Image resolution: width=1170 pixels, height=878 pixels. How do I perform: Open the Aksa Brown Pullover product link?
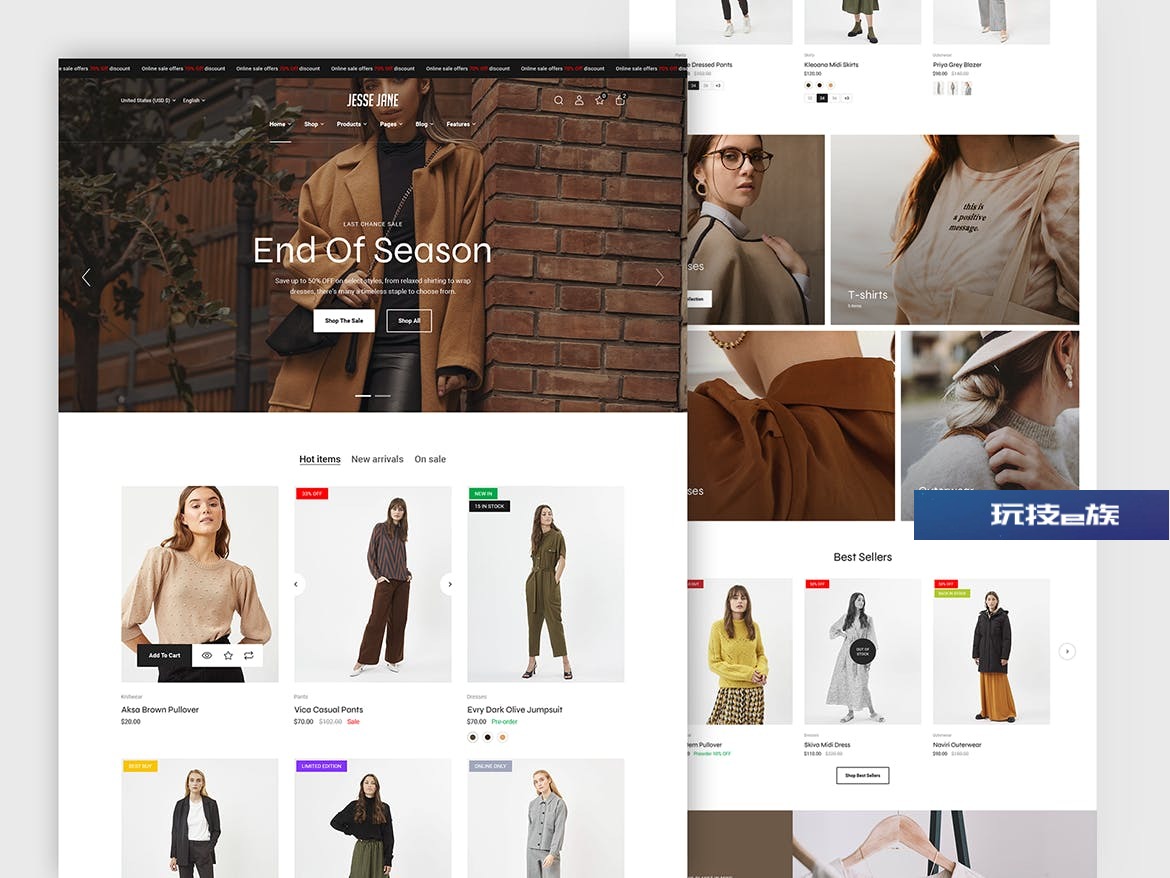point(160,709)
